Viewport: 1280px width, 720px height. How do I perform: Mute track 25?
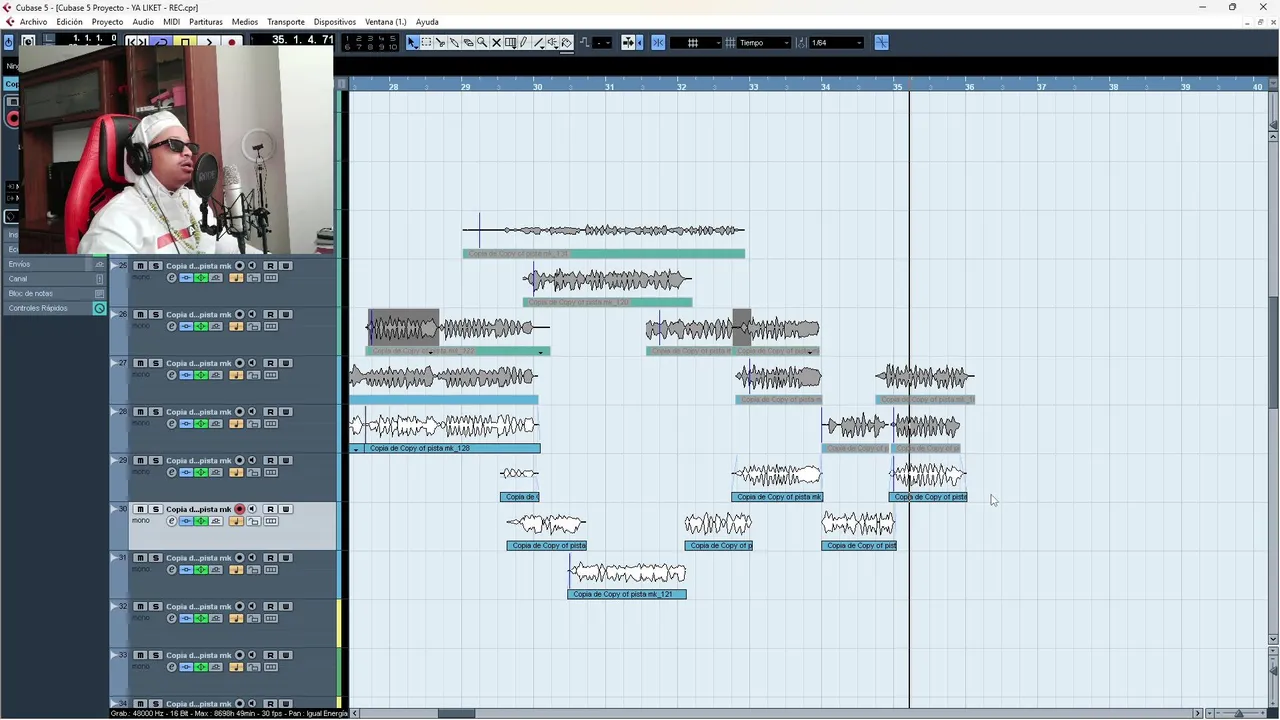click(x=140, y=266)
